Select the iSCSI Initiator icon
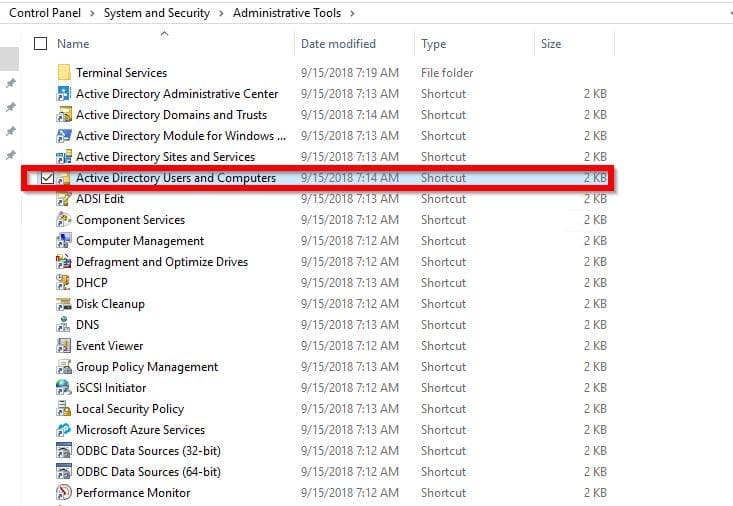This screenshot has width=733, height=506. coord(64,388)
